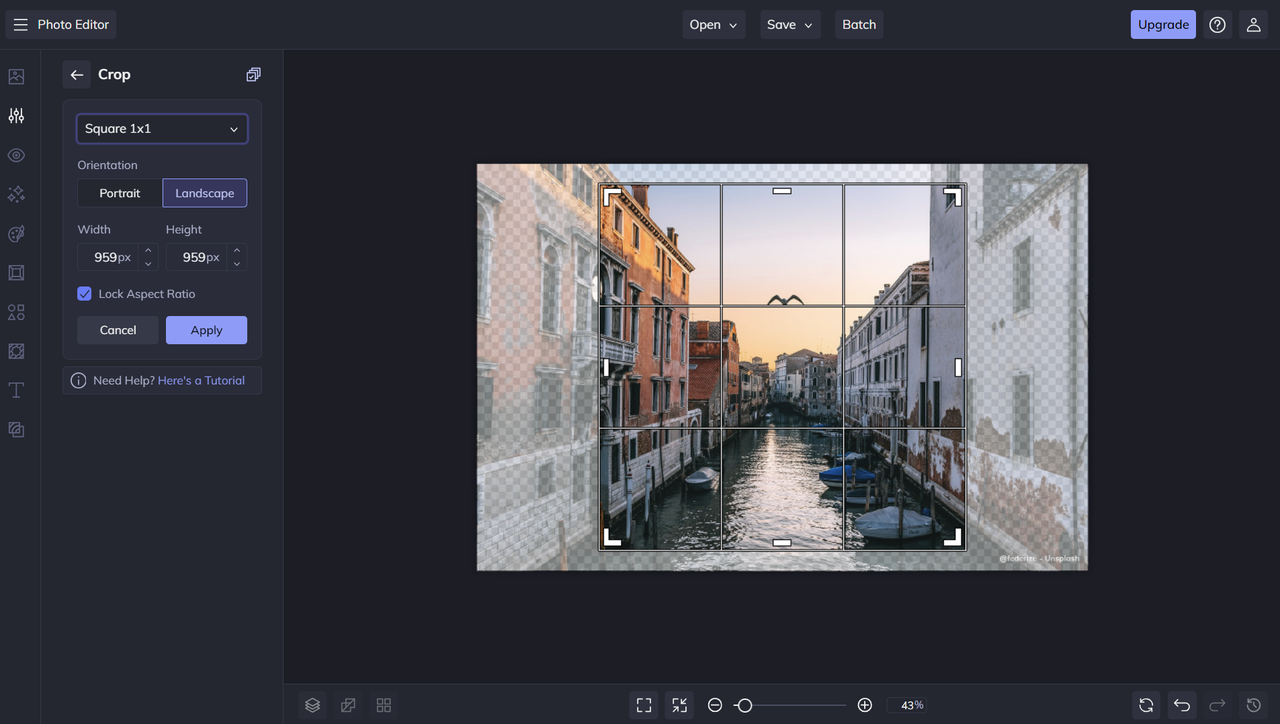Click the Orientation label
Image resolution: width=1280 pixels, height=724 pixels.
(x=108, y=165)
